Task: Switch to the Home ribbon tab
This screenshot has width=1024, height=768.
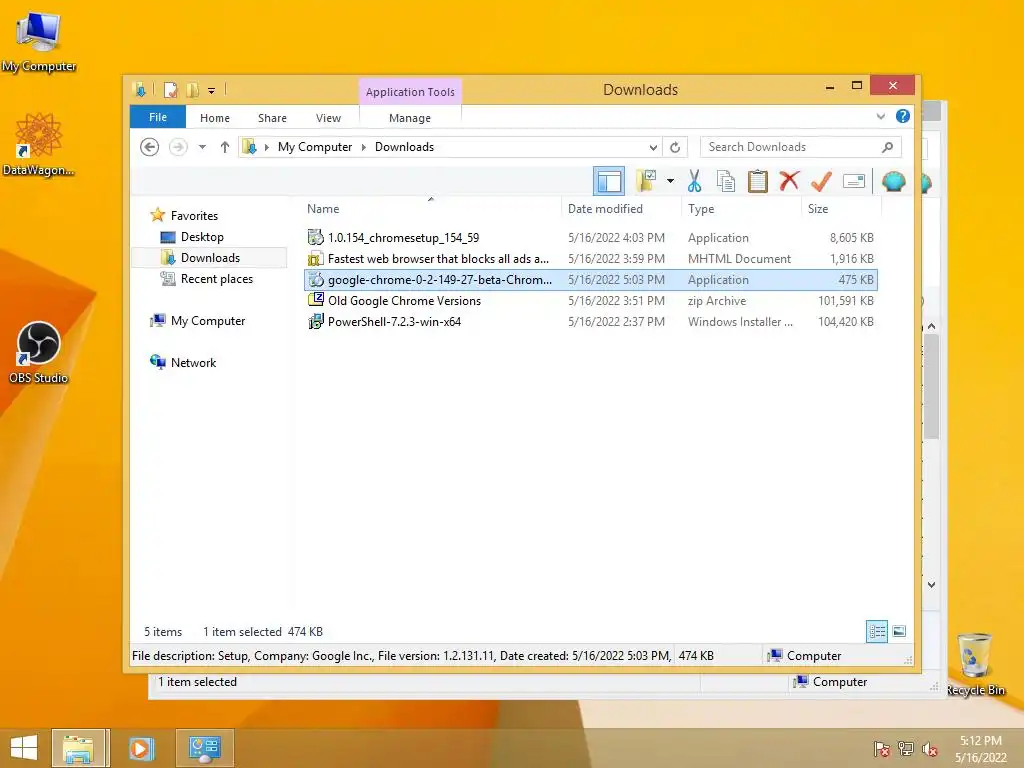Action: click(x=215, y=118)
